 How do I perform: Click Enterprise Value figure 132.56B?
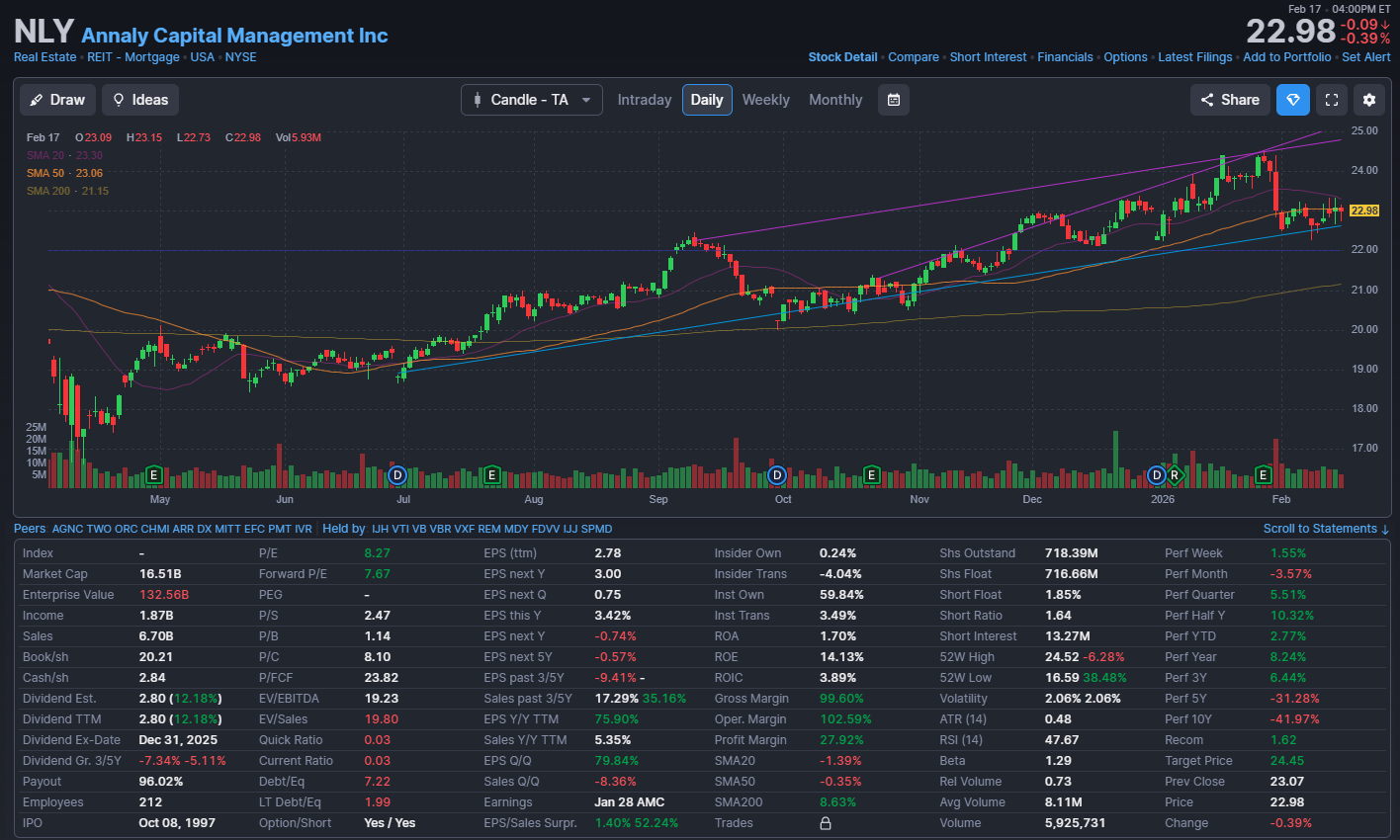click(x=164, y=595)
